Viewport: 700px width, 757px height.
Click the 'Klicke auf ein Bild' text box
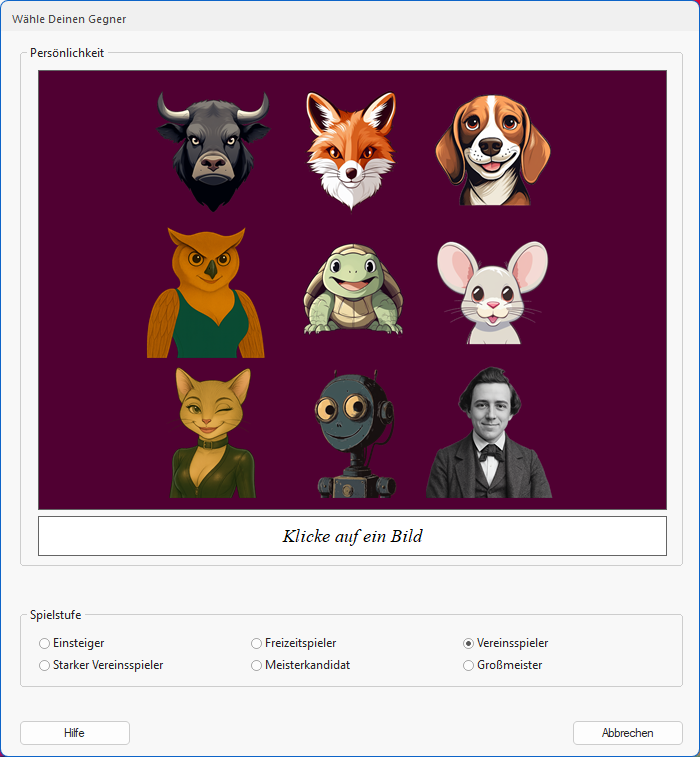click(x=352, y=536)
